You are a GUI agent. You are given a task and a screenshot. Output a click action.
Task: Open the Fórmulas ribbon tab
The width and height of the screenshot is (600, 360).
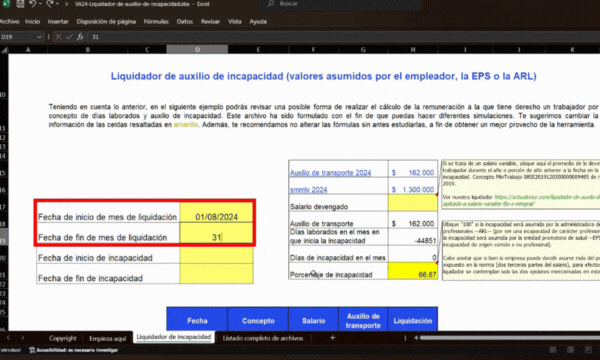156,21
